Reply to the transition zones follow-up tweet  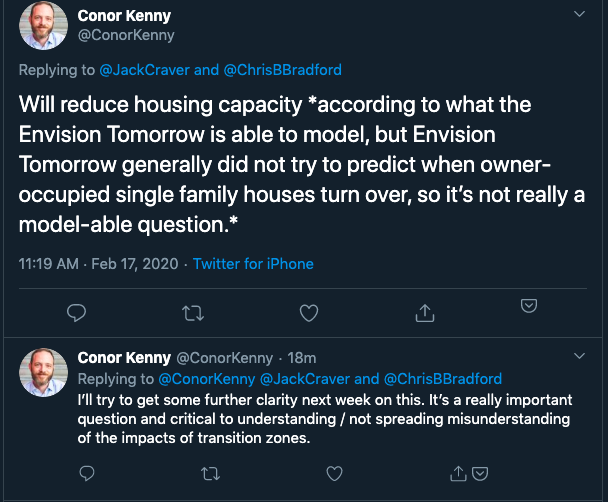click(x=86, y=473)
